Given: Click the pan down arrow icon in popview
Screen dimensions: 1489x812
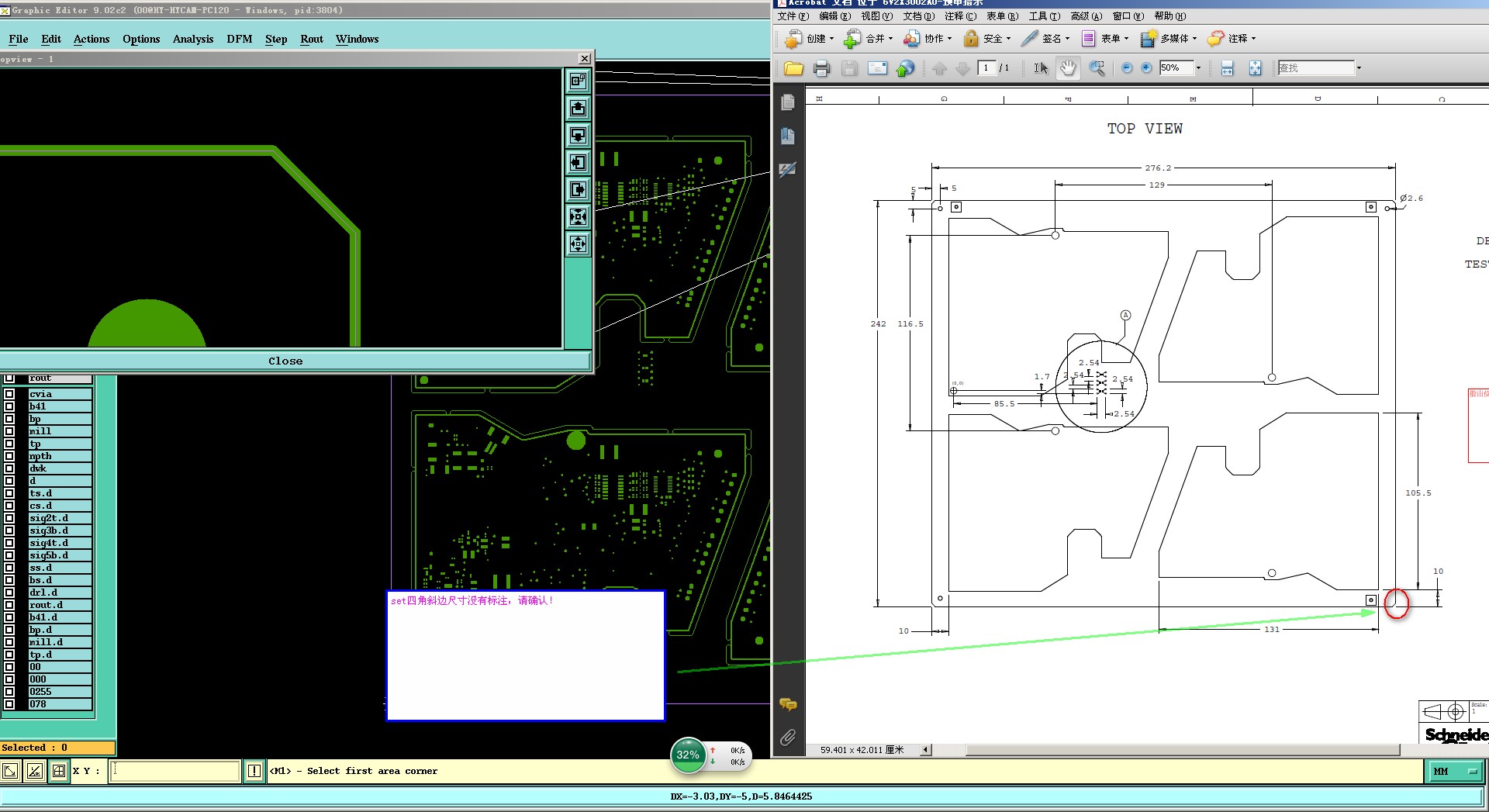Looking at the screenshot, I should click(x=578, y=135).
